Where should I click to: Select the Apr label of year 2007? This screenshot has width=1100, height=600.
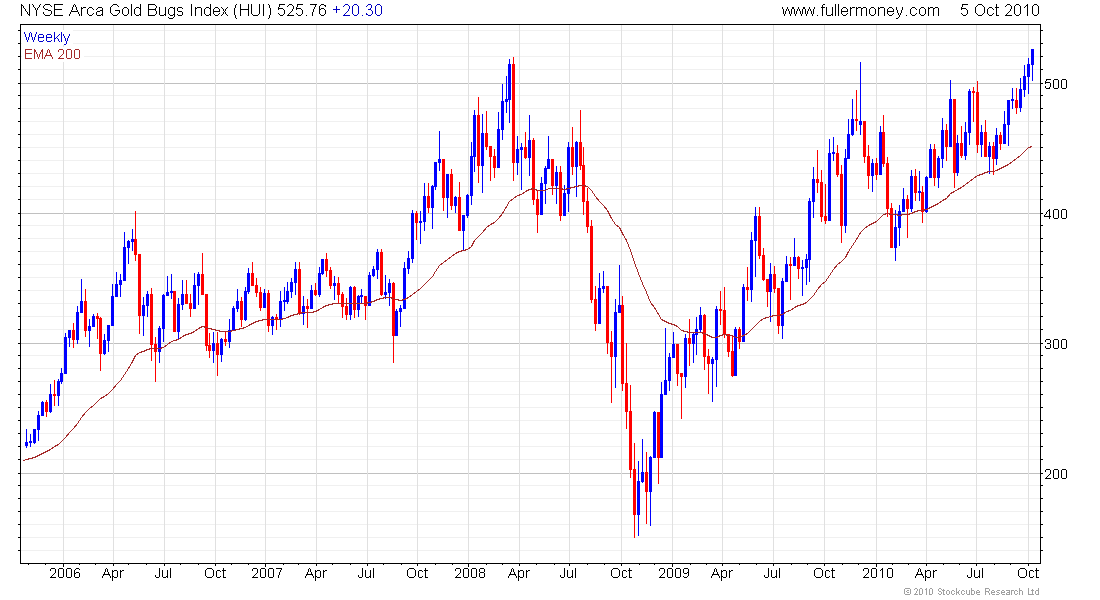tap(316, 574)
